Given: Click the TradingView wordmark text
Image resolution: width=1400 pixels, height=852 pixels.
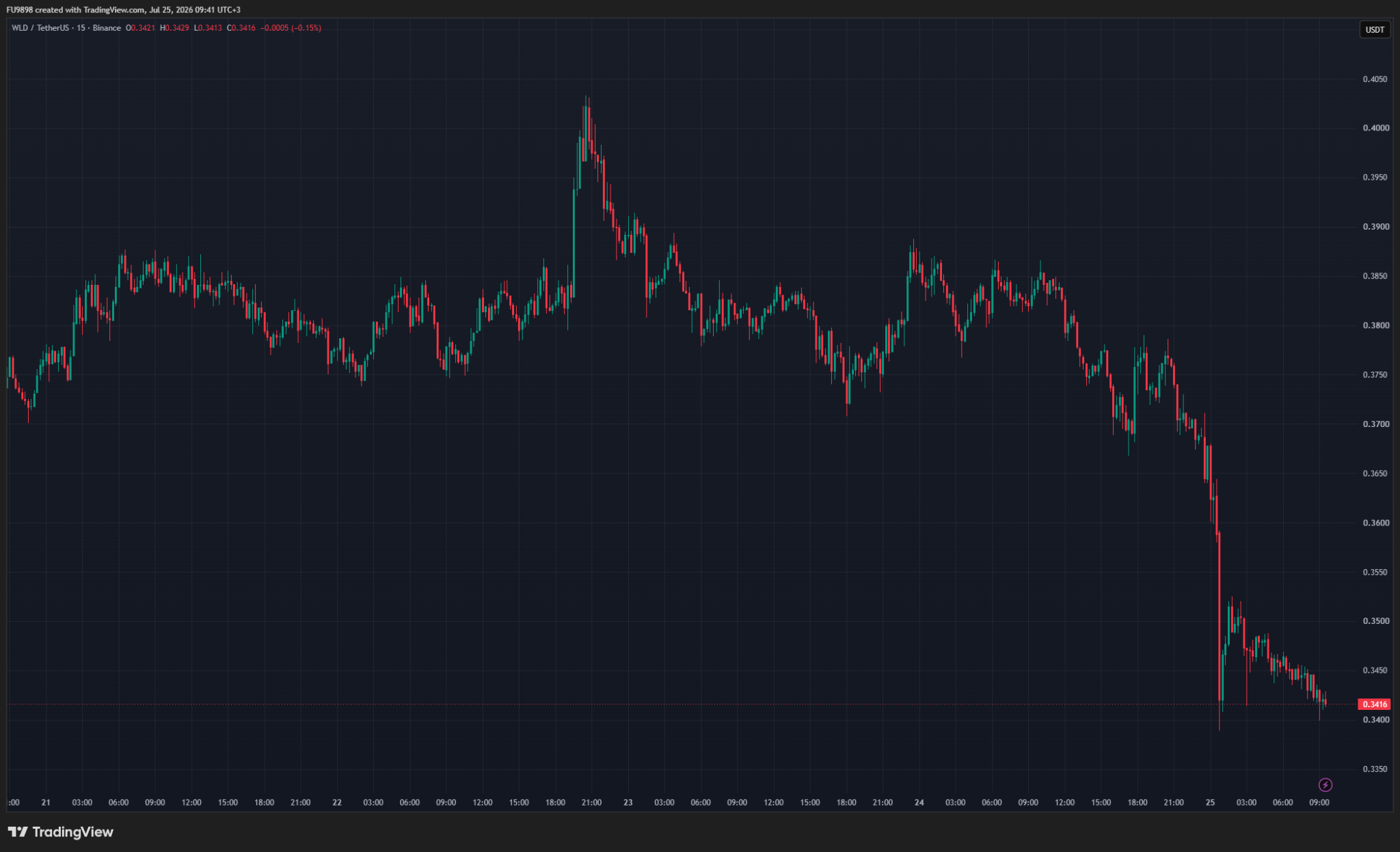Looking at the screenshot, I should pos(72,832).
